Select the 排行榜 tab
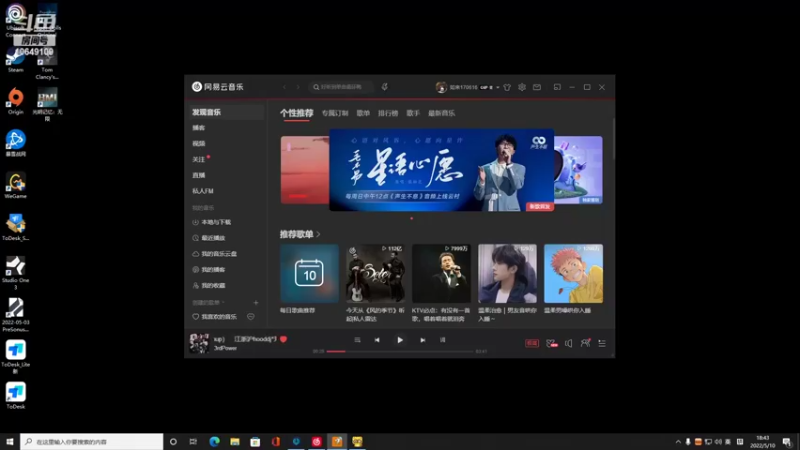Image resolution: width=800 pixels, height=450 pixels. 388,113
